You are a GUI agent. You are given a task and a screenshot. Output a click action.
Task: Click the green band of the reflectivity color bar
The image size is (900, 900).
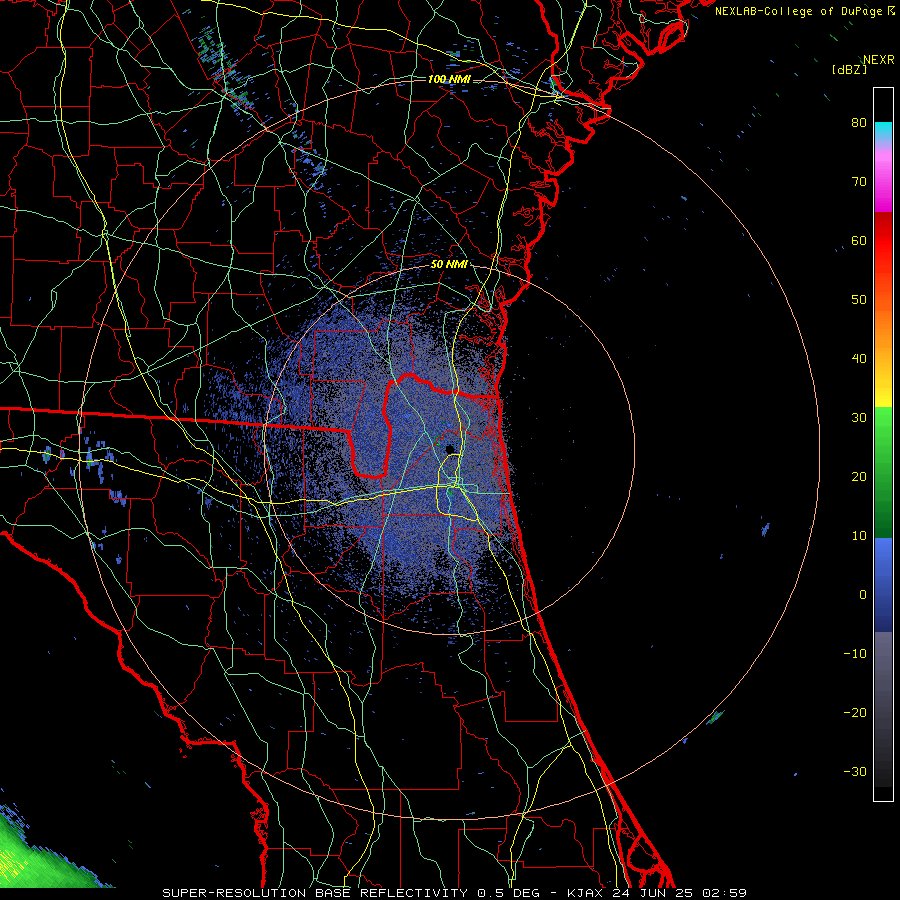coord(883,472)
